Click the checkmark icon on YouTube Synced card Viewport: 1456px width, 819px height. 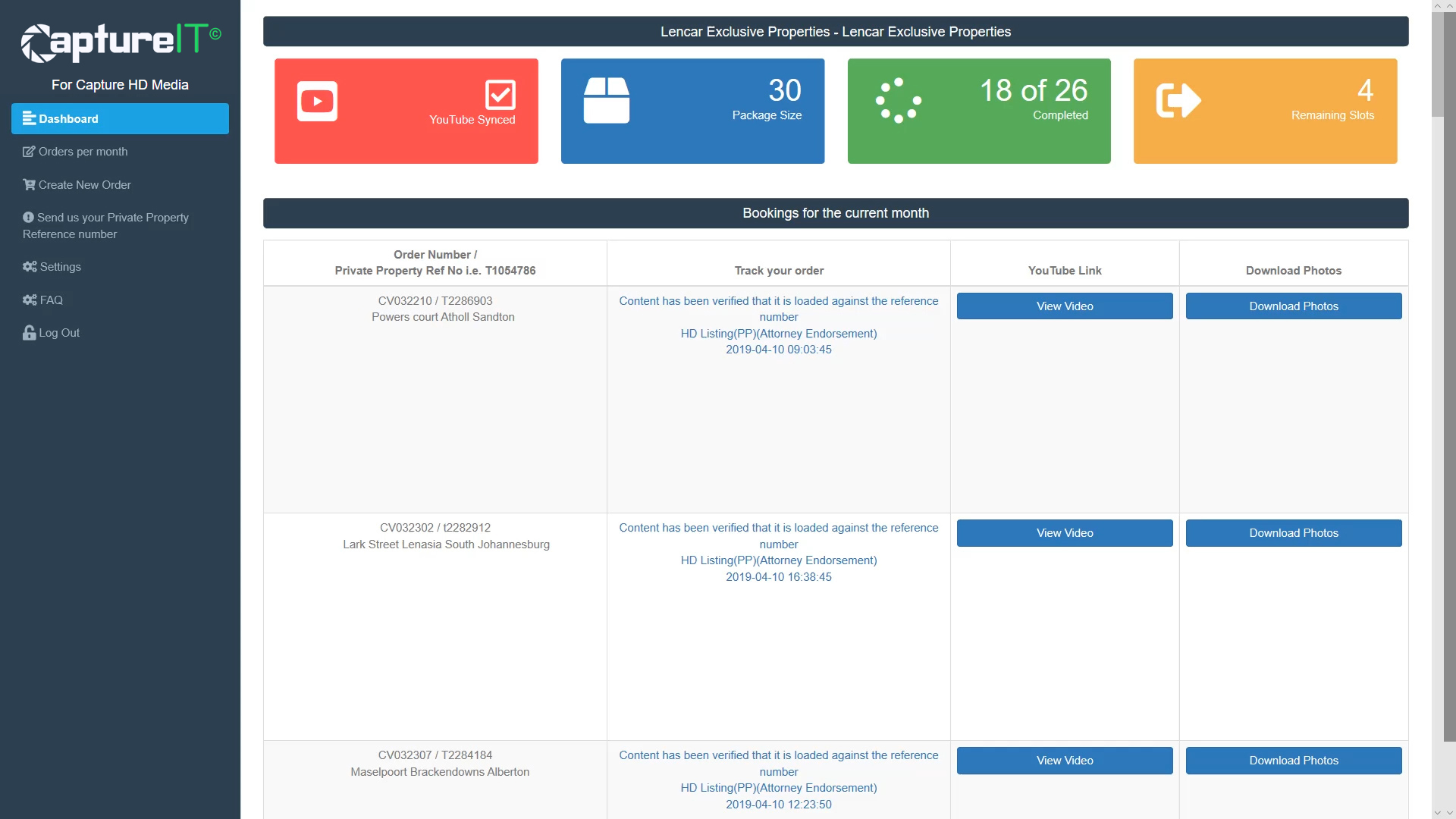point(500,96)
